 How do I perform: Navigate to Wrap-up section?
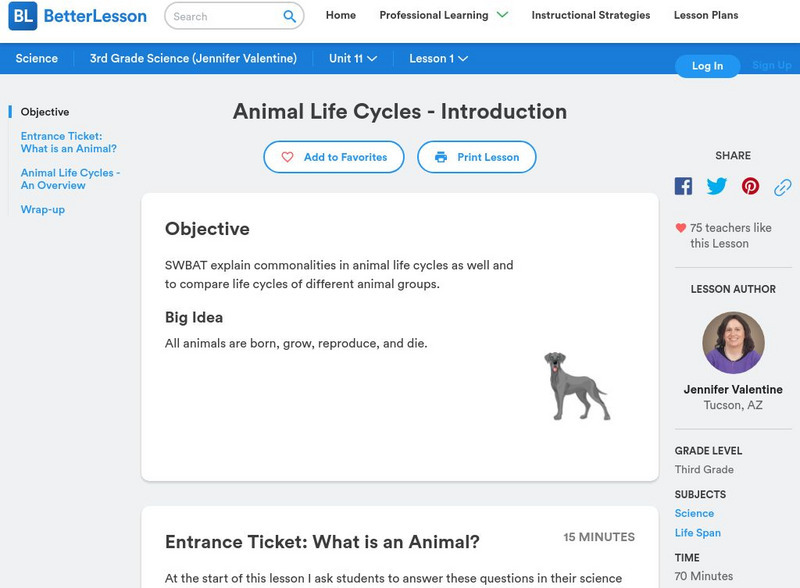(43, 209)
